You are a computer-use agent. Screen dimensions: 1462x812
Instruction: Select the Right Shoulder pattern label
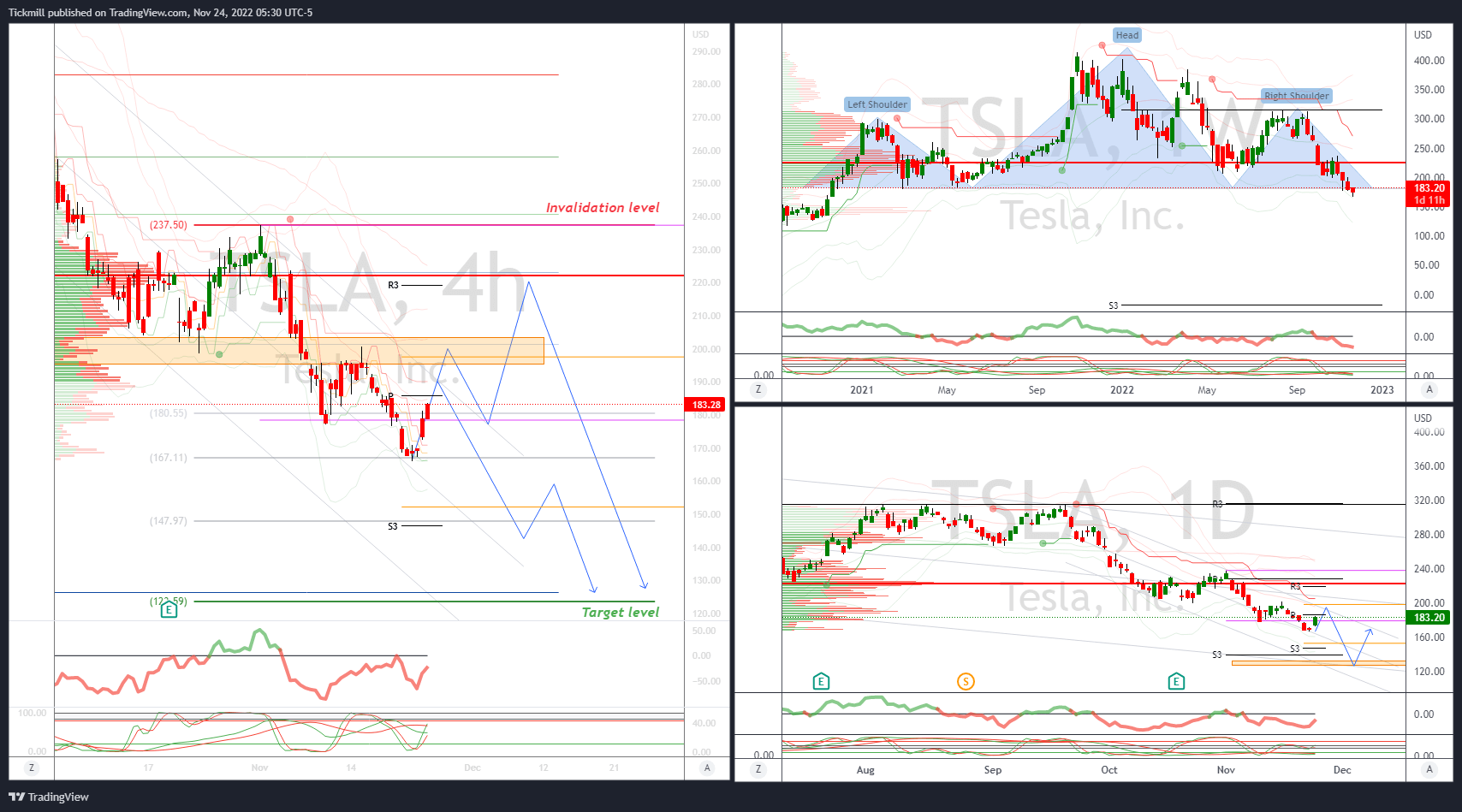point(1297,96)
